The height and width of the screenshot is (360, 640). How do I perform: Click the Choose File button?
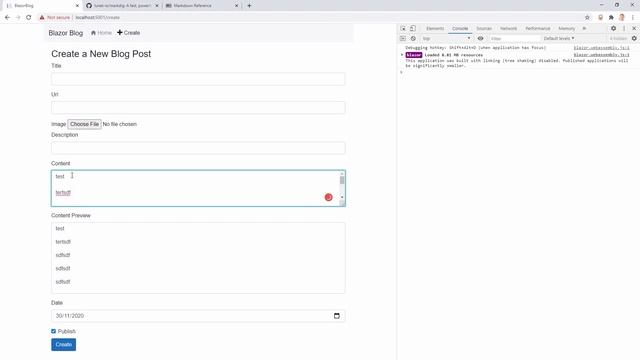pyautogui.click(x=84, y=124)
